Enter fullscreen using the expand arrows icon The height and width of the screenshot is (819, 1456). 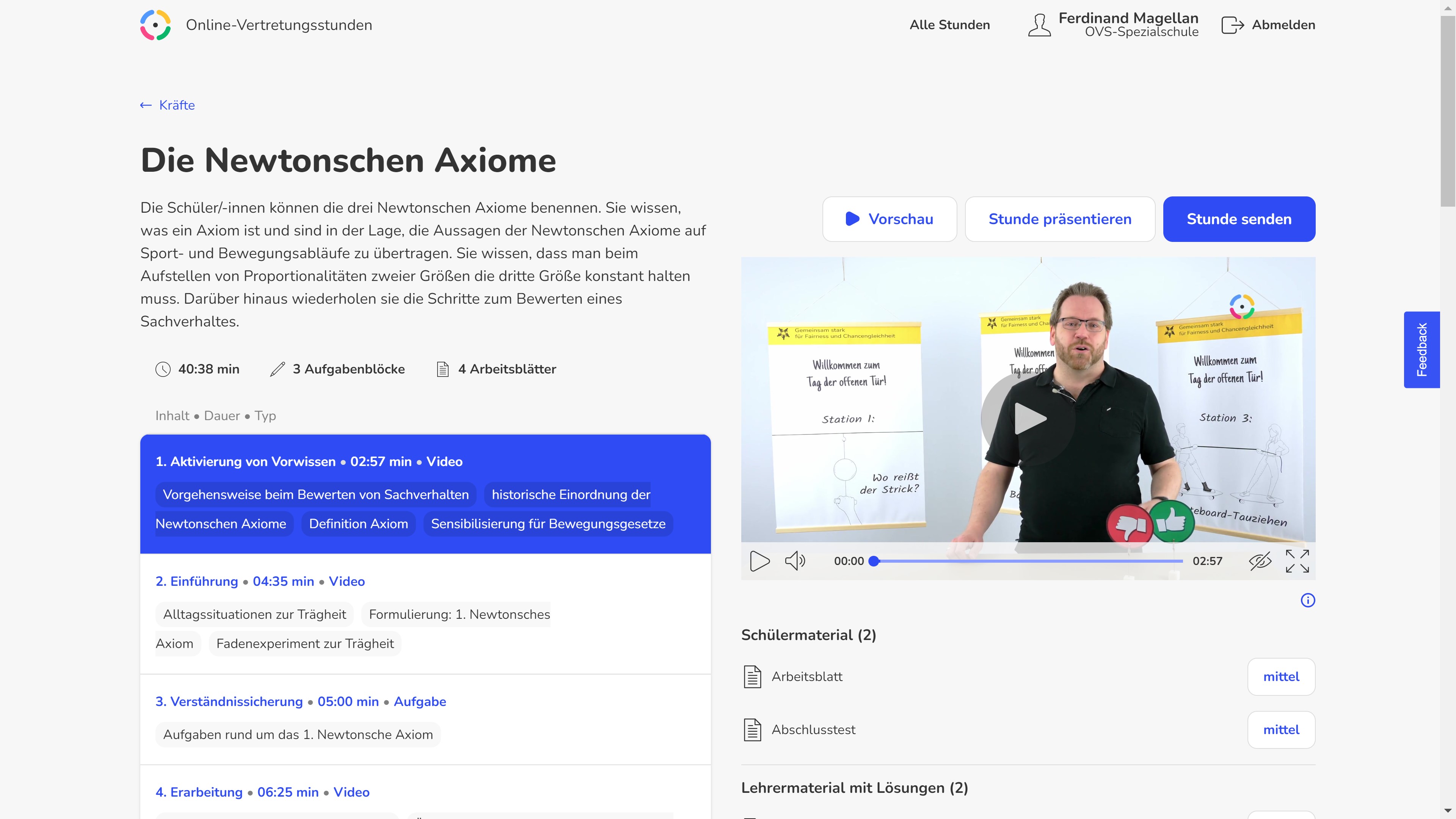tap(1297, 561)
